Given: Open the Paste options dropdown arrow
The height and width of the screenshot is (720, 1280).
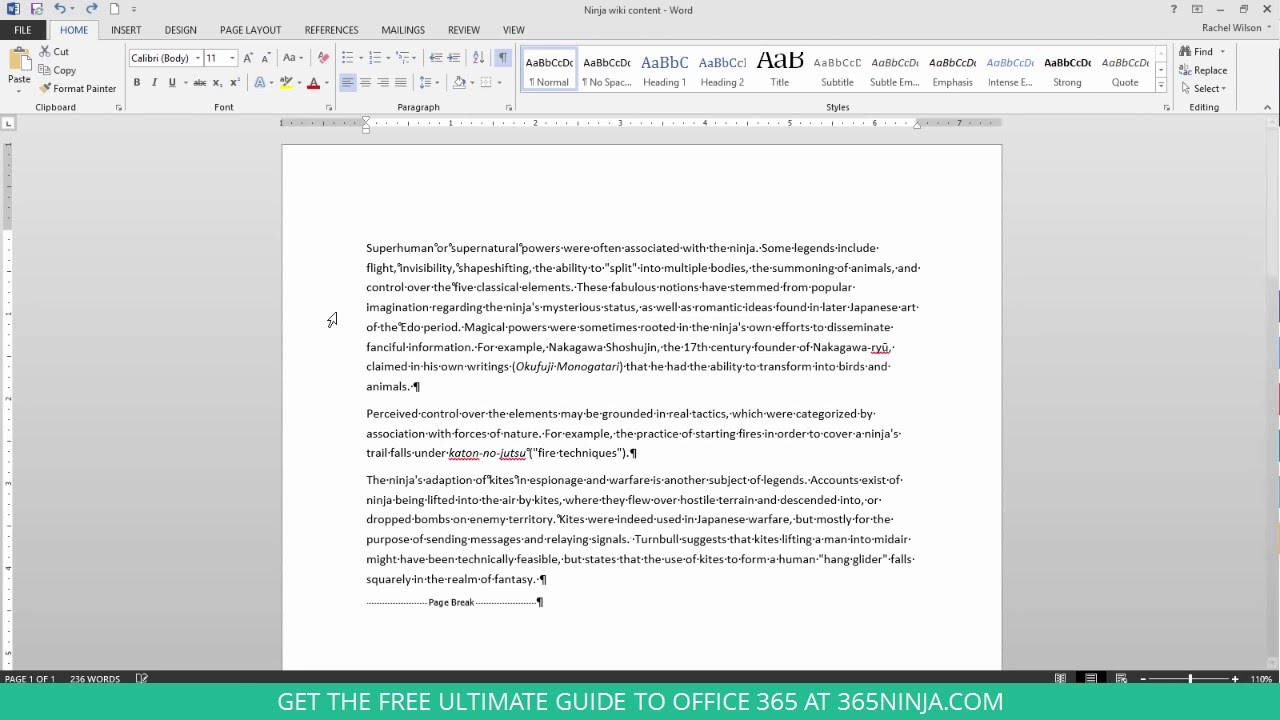Looking at the screenshot, I should point(19,91).
